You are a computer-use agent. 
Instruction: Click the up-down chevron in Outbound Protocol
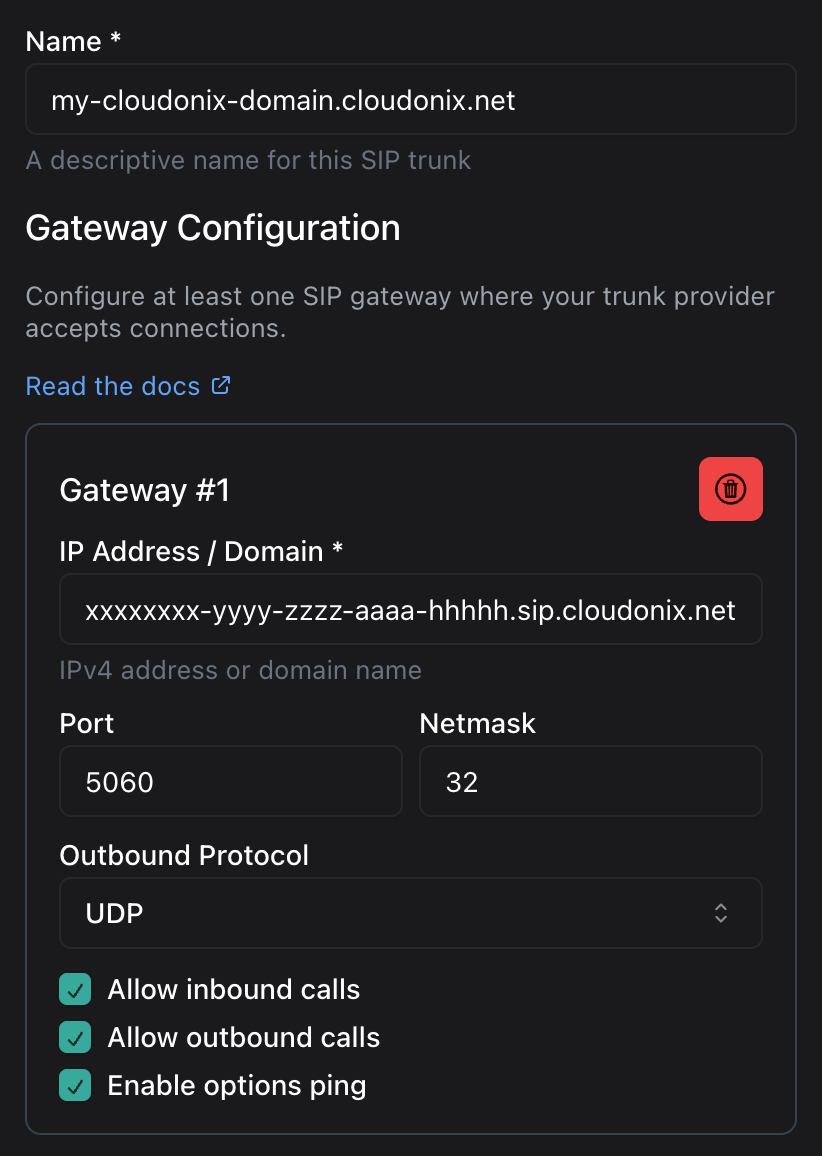(720, 913)
